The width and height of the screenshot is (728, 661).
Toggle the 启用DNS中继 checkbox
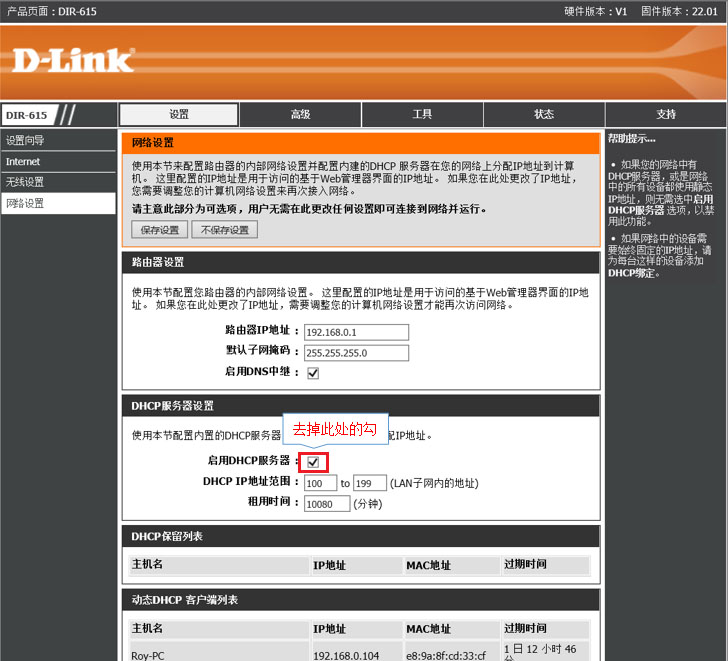click(x=313, y=373)
